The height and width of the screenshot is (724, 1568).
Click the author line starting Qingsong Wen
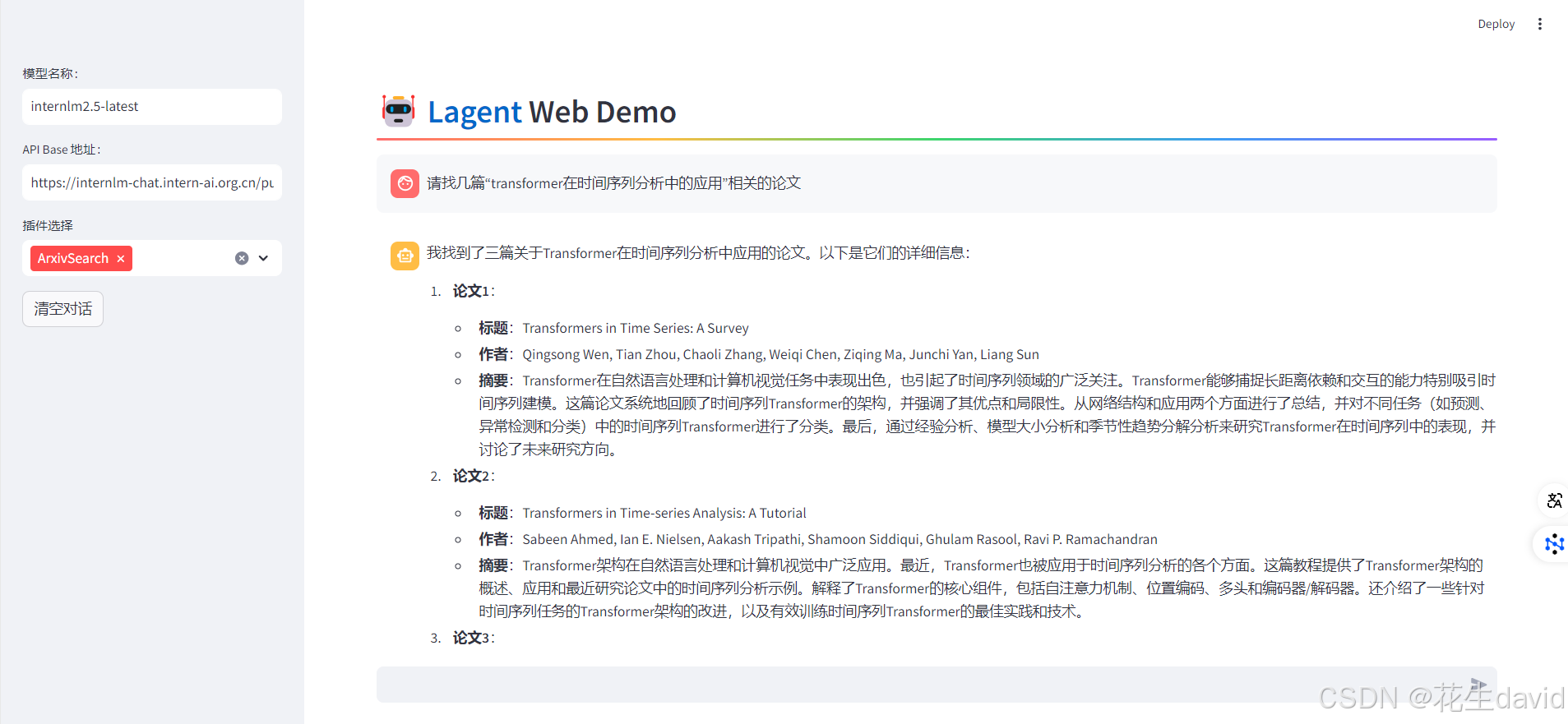pos(780,354)
